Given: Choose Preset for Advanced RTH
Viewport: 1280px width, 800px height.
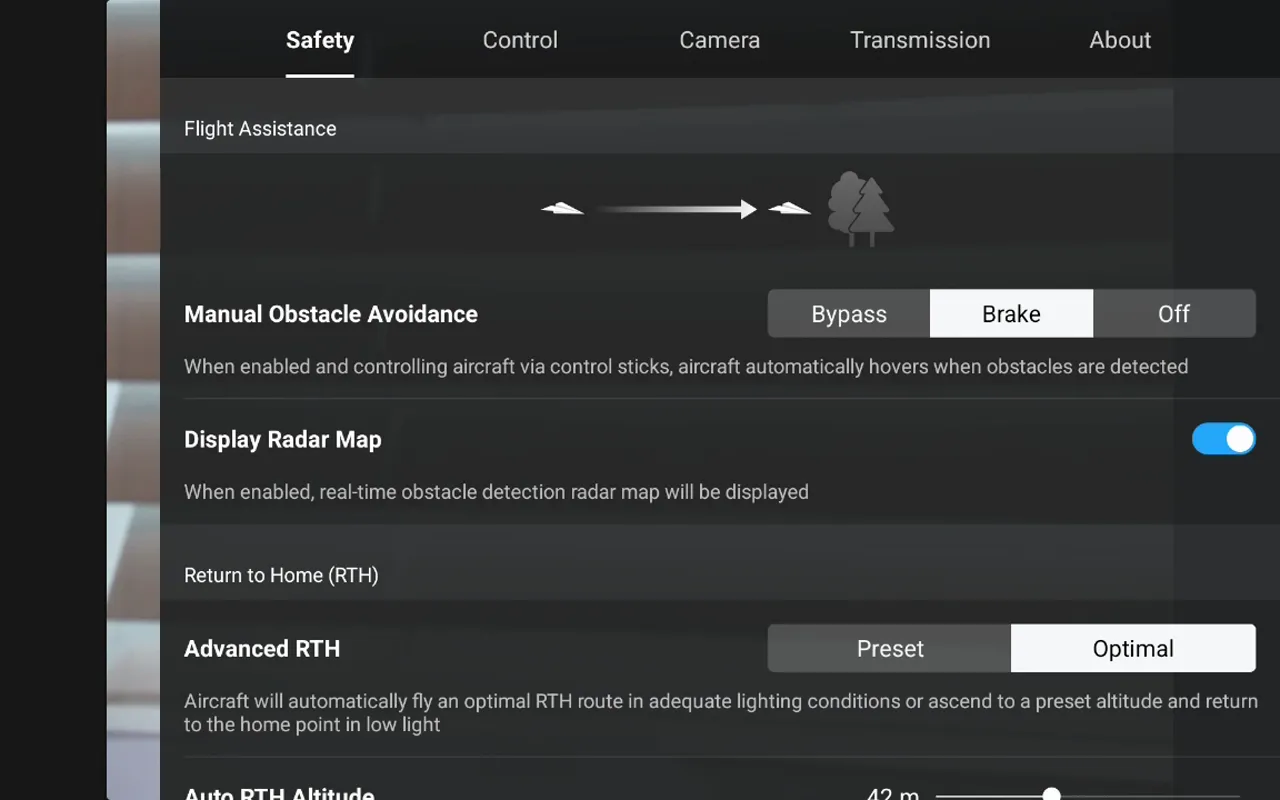Looking at the screenshot, I should [x=889, y=648].
